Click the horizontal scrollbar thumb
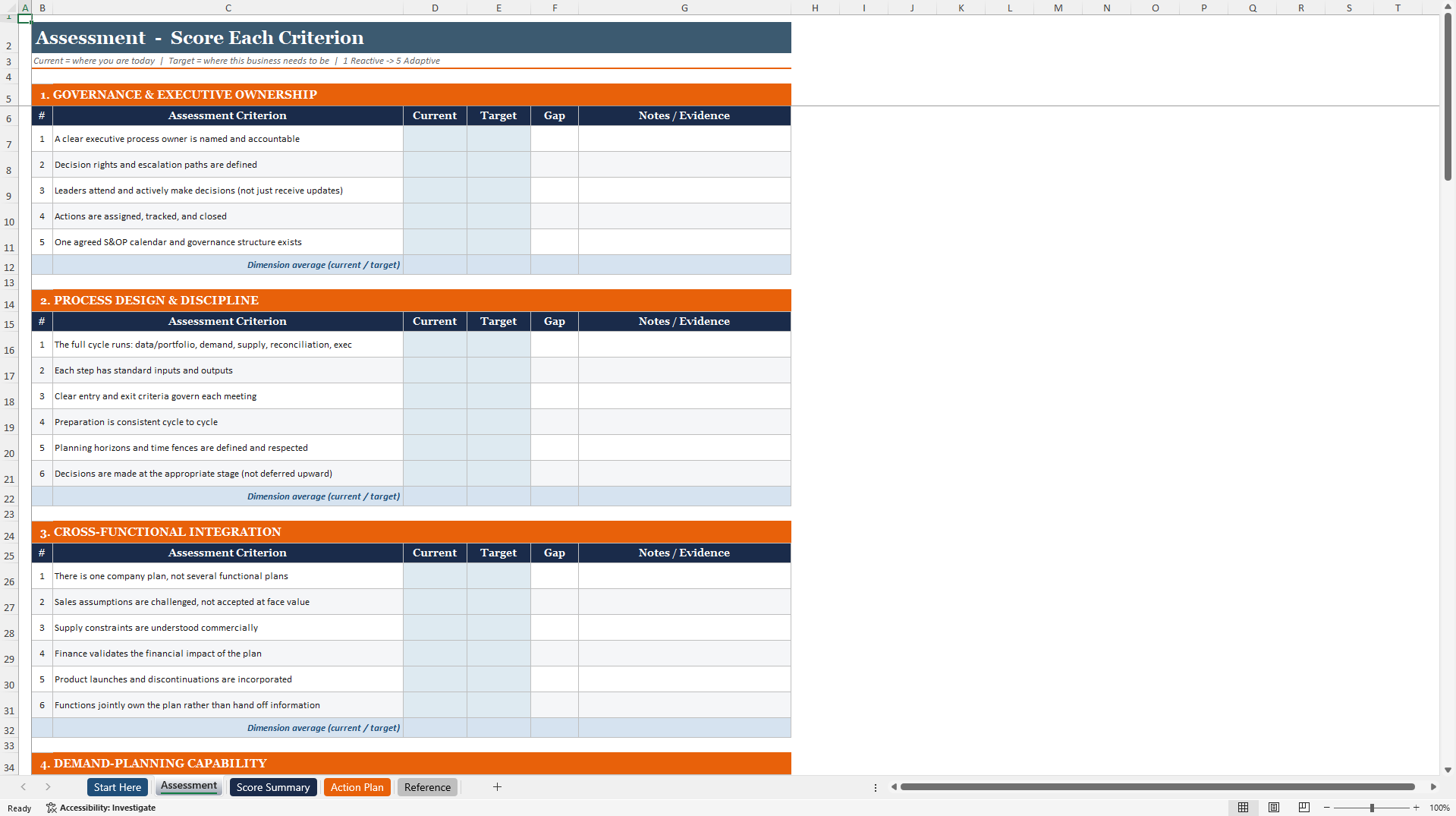Viewport: 1456px width, 816px height. 1157,787
